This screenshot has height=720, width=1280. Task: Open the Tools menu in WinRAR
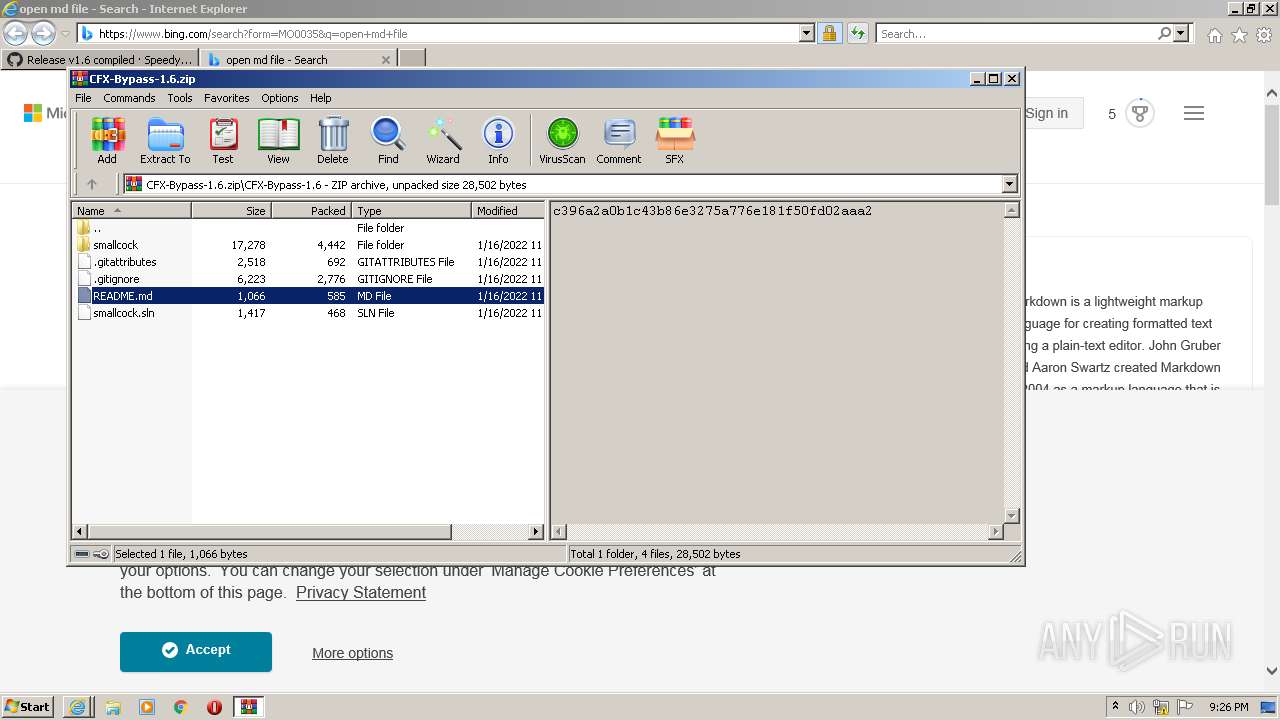click(180, 98)
